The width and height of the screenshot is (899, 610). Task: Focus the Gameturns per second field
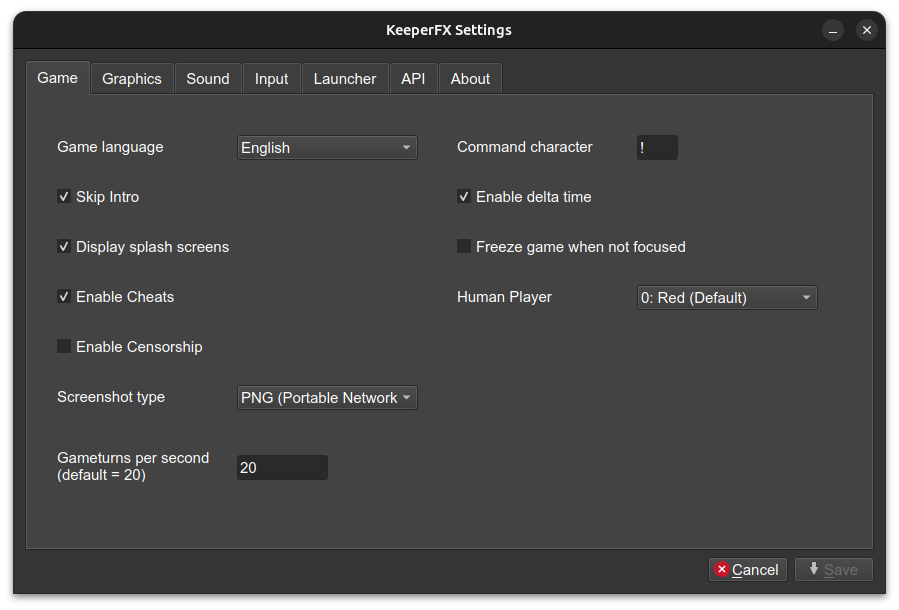[282, 468]
